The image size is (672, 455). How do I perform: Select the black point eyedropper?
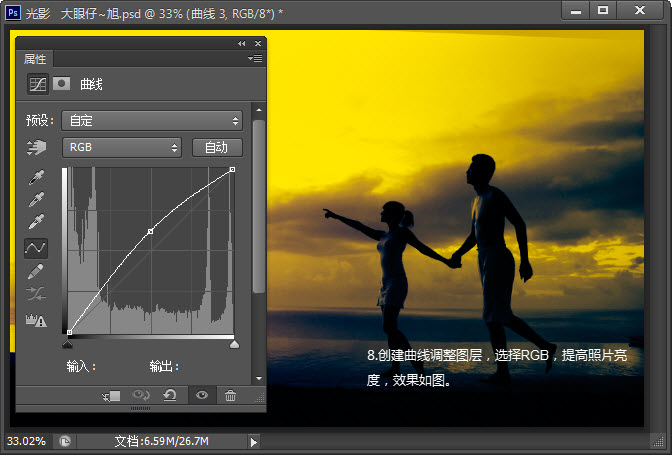[x=36, y=177]
